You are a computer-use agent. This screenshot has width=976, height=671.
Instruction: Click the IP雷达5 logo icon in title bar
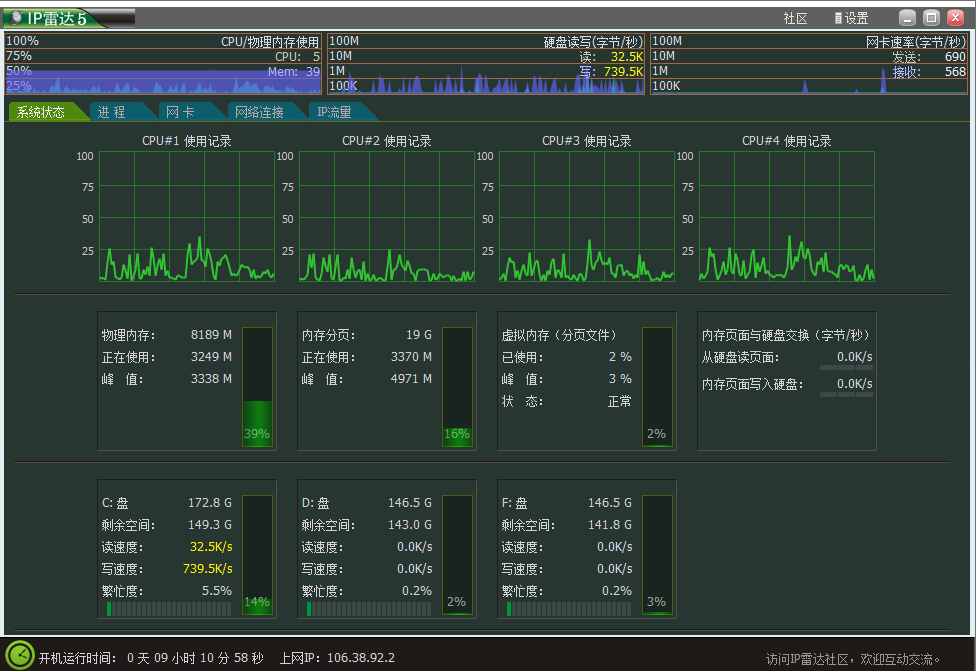click(14, 17)
